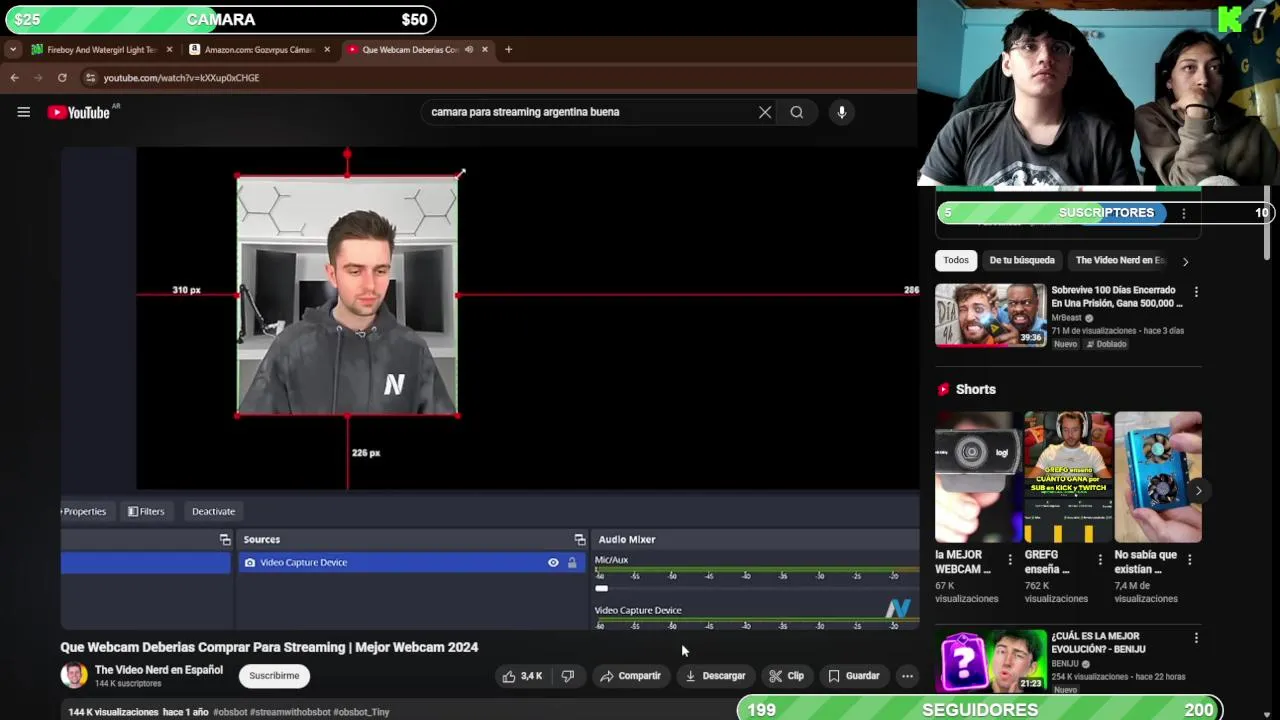Open options for GREFG enseña short
Screen dimensions: 1280x720
(1100, 560)
